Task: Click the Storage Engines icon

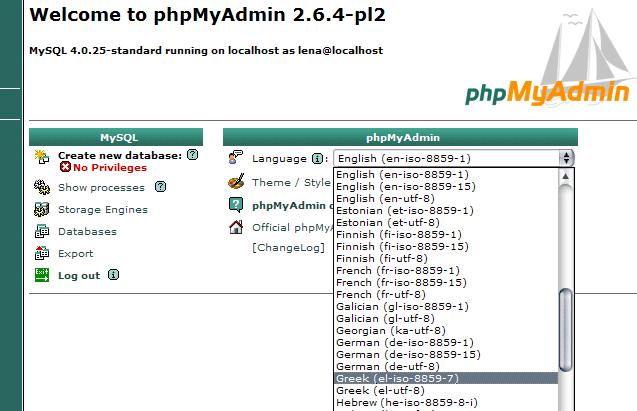Action: point(41,209)
